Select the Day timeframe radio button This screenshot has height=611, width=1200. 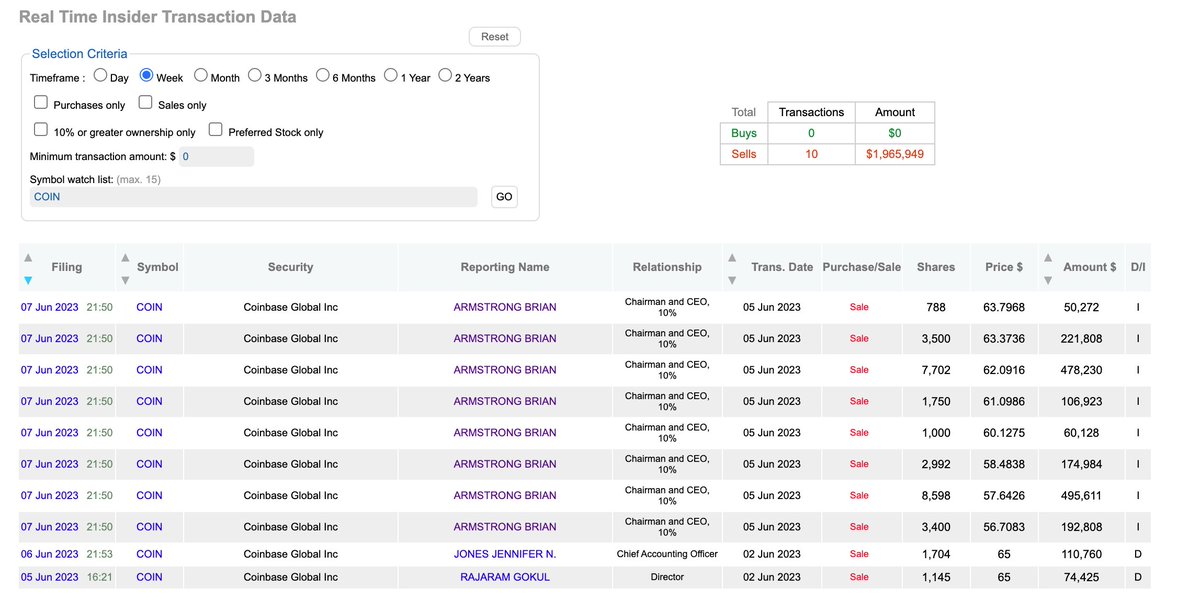100,75
